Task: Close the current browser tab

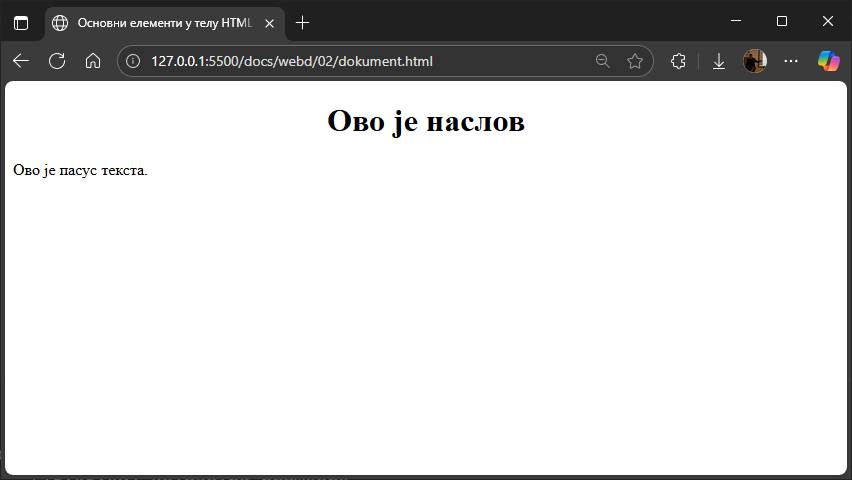Action: (x=269, y=23)
